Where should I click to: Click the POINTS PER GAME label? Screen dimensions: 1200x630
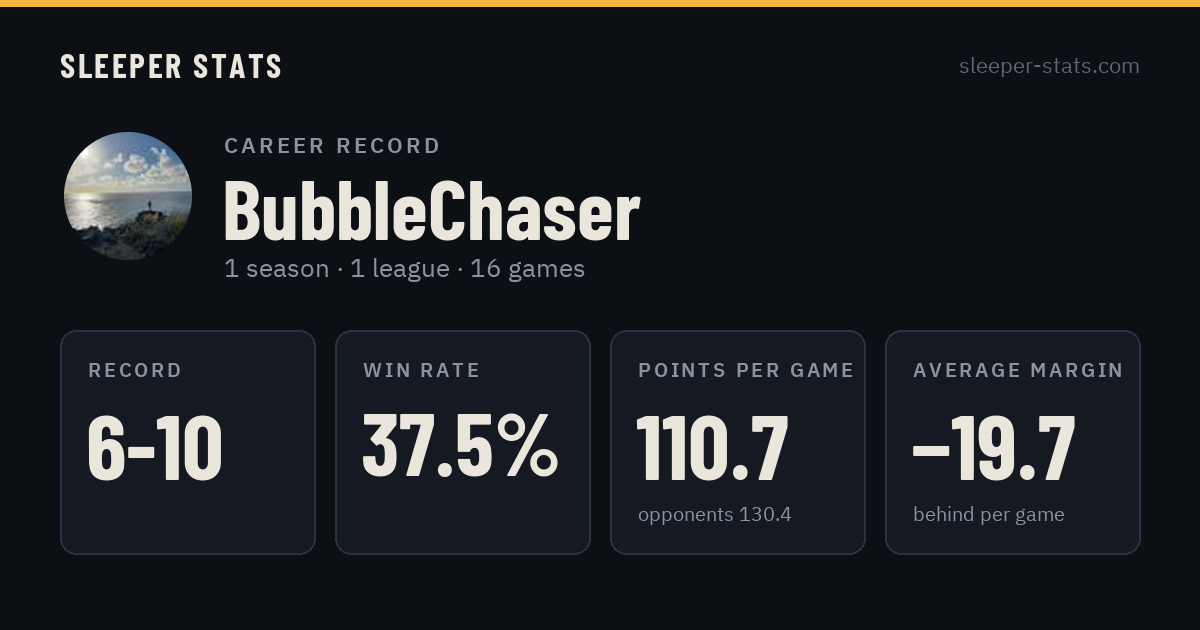(x=746, y=371)
